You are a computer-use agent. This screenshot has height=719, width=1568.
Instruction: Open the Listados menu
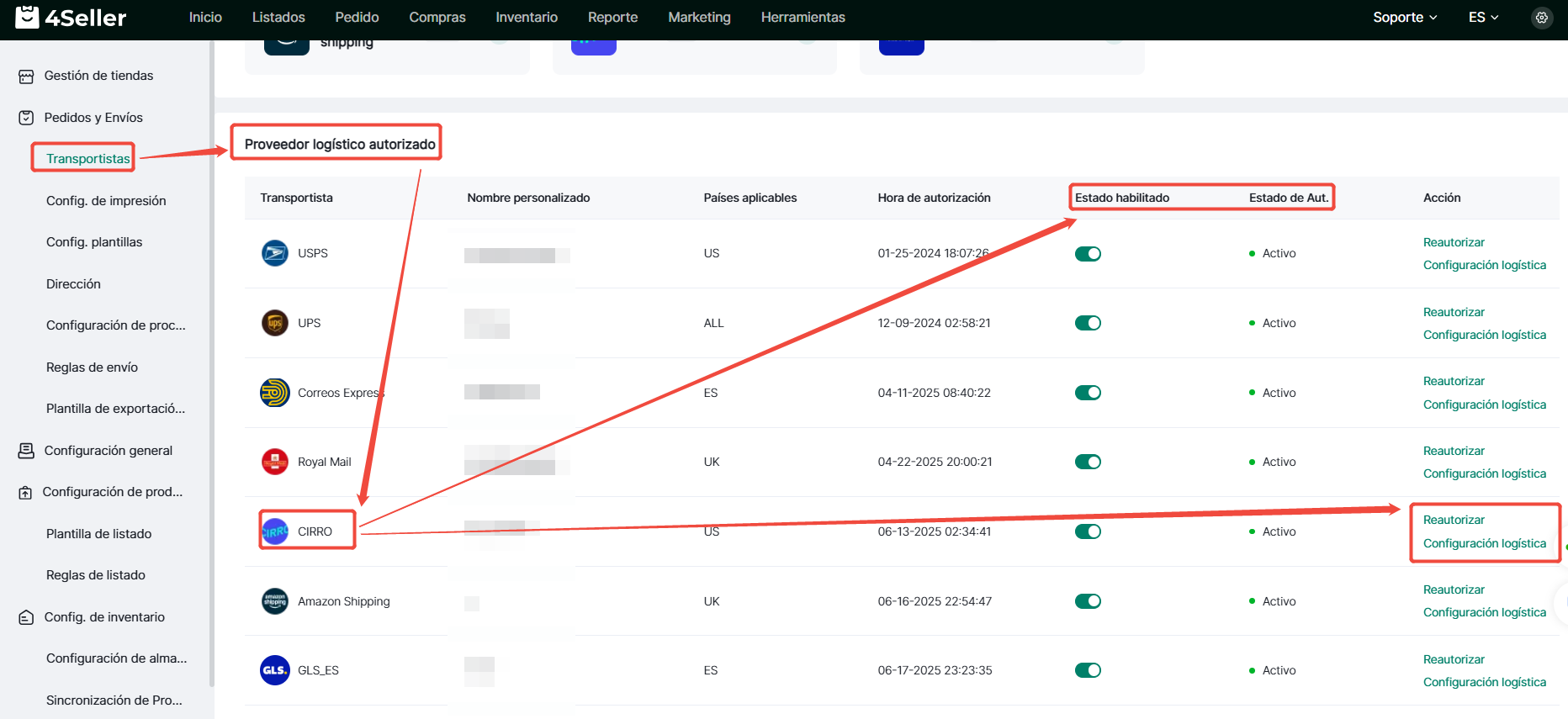pyautogui.click(x=278, y=18)
